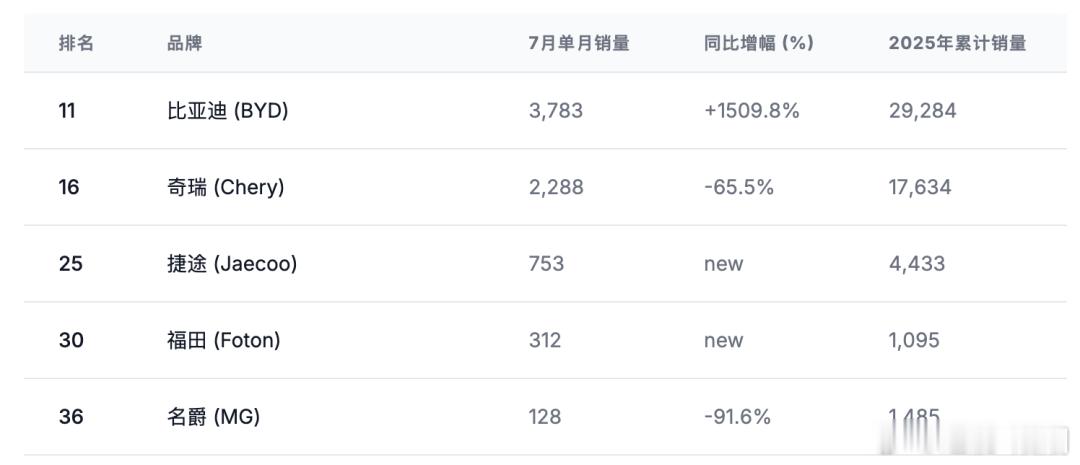The width and height of the screenshot is (1080, 465).
Task: Select the 2025年累计销量 column header
Action: (957, 43)
